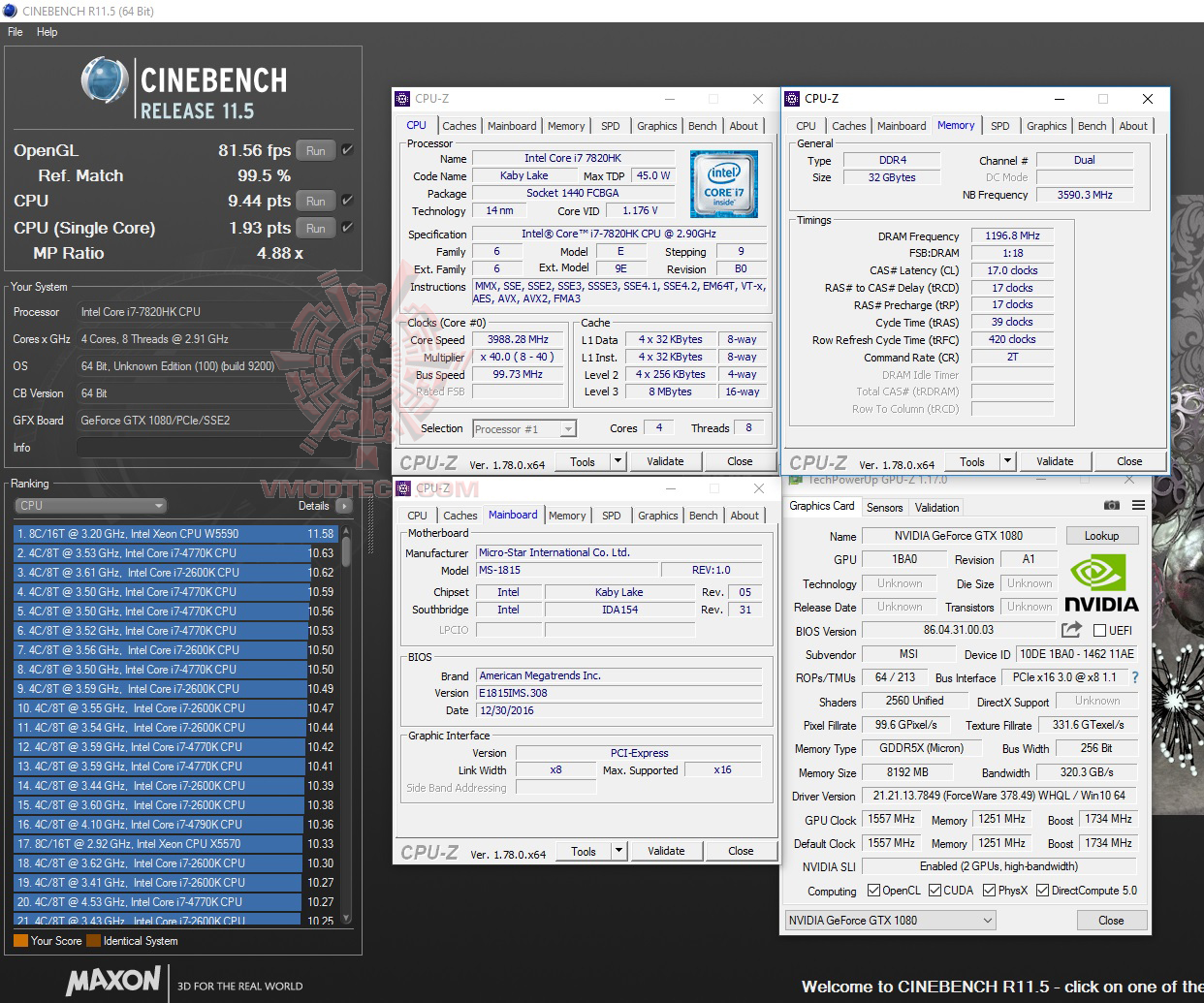Viewport: 1204px width, 1003px height.
Task: Switch to SPD tab in CPU-Z Memory window
Action: coord(999,126)
